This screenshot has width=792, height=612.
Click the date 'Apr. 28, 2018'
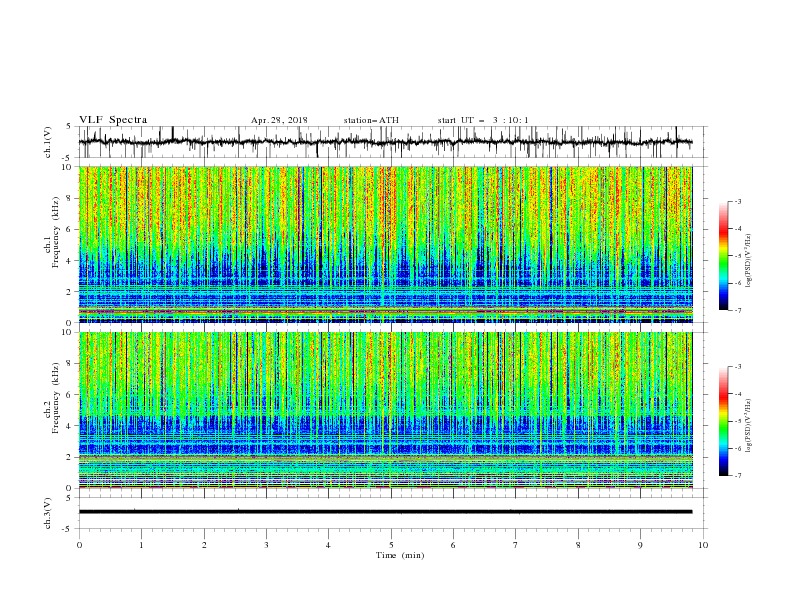click(279, 120)
